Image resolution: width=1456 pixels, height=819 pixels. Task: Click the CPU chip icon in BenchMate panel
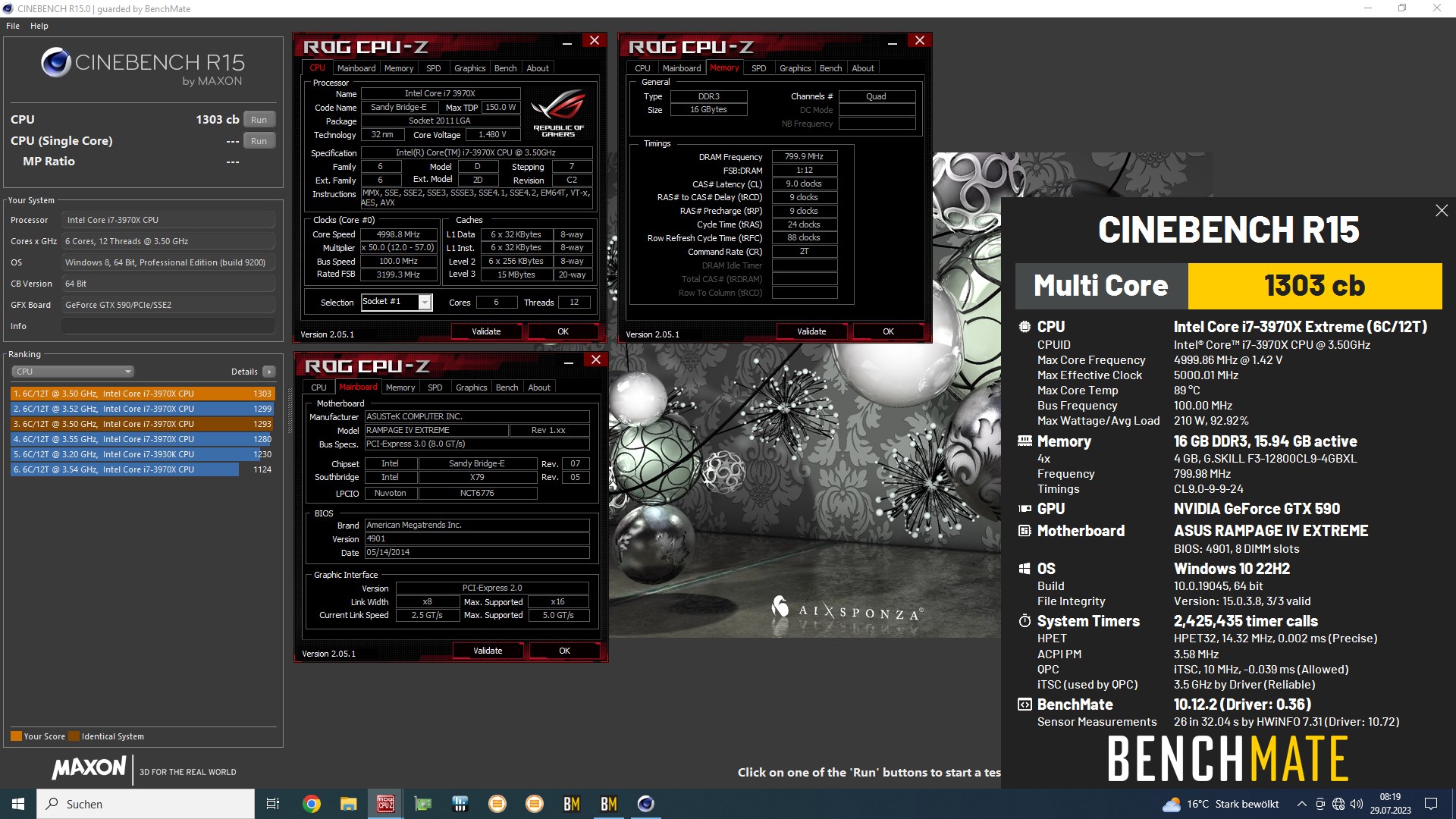[x=1025, y=327]
